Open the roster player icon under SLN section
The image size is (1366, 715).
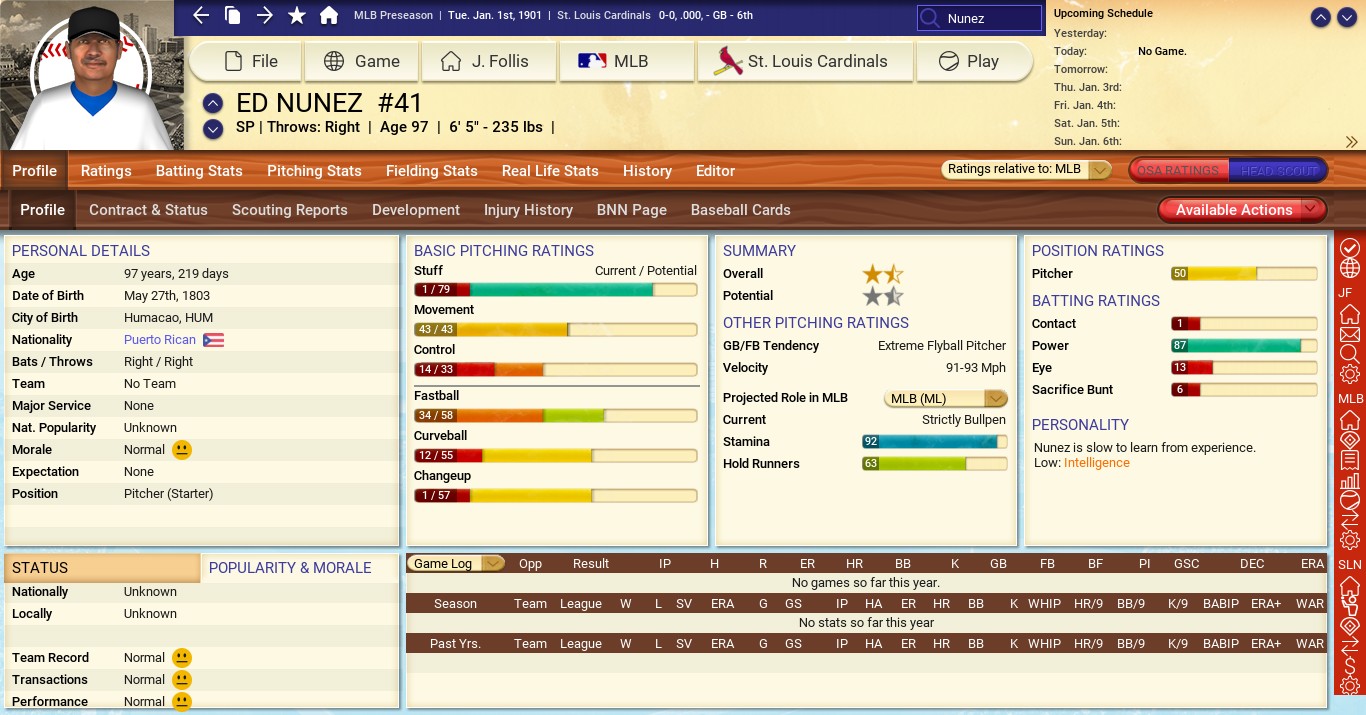(1350, 606)
